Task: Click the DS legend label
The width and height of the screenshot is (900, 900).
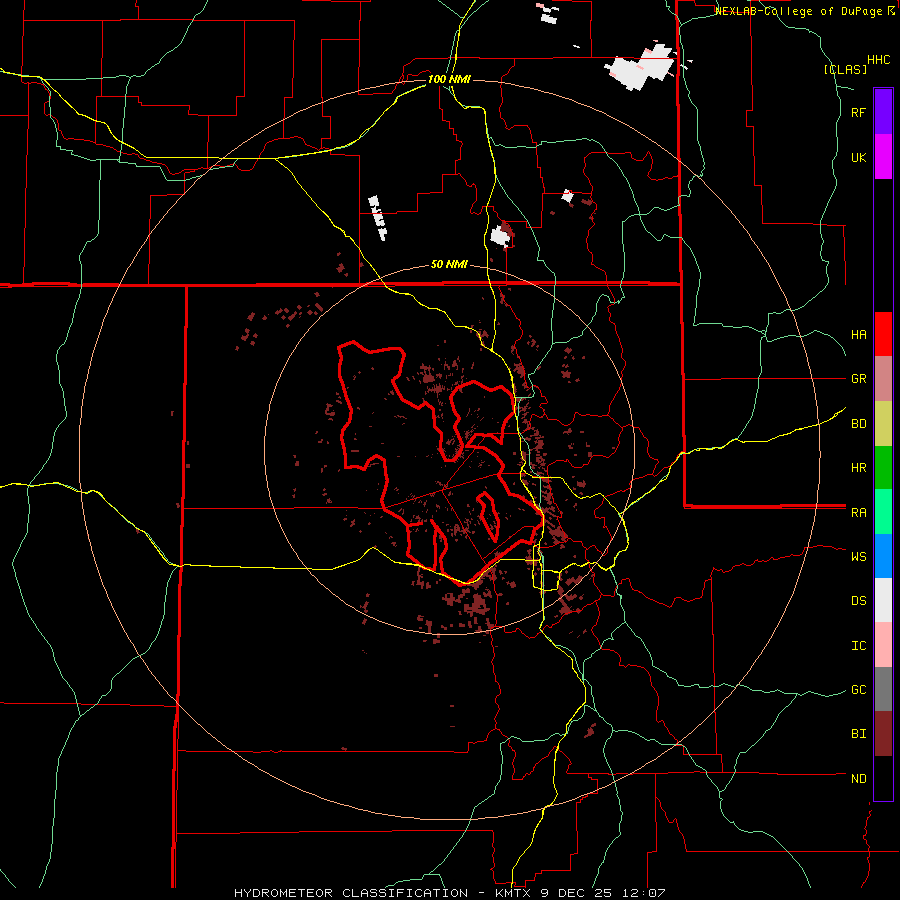Action: 859,601
